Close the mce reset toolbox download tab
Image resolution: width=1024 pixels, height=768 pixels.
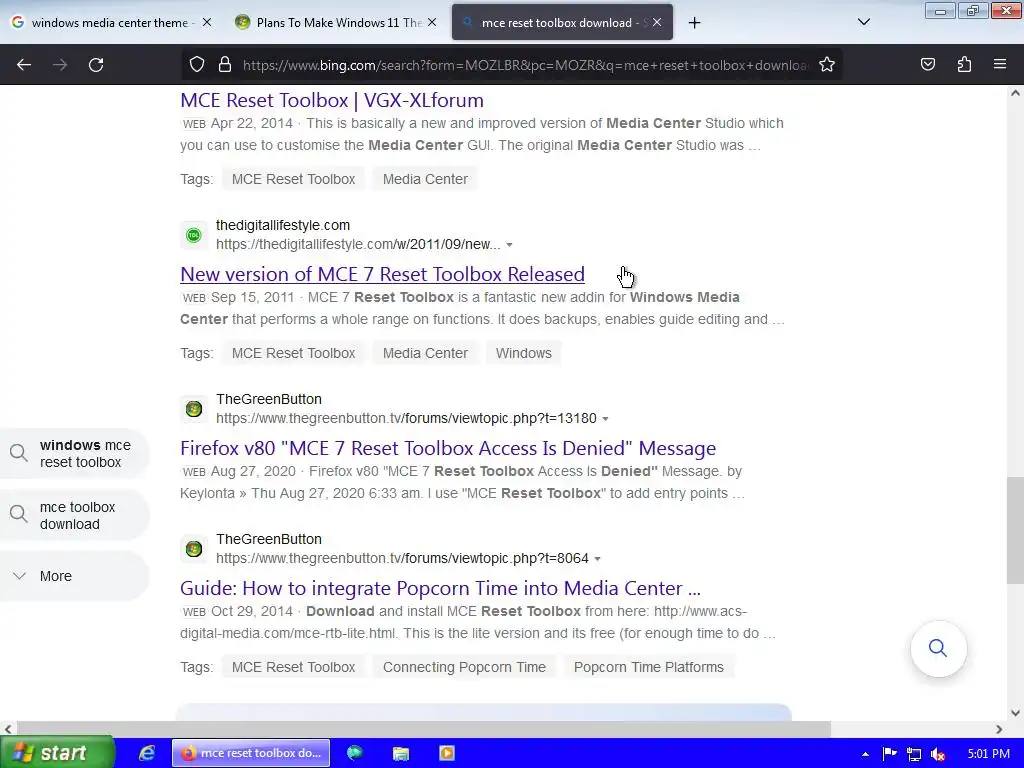point(657,22)
